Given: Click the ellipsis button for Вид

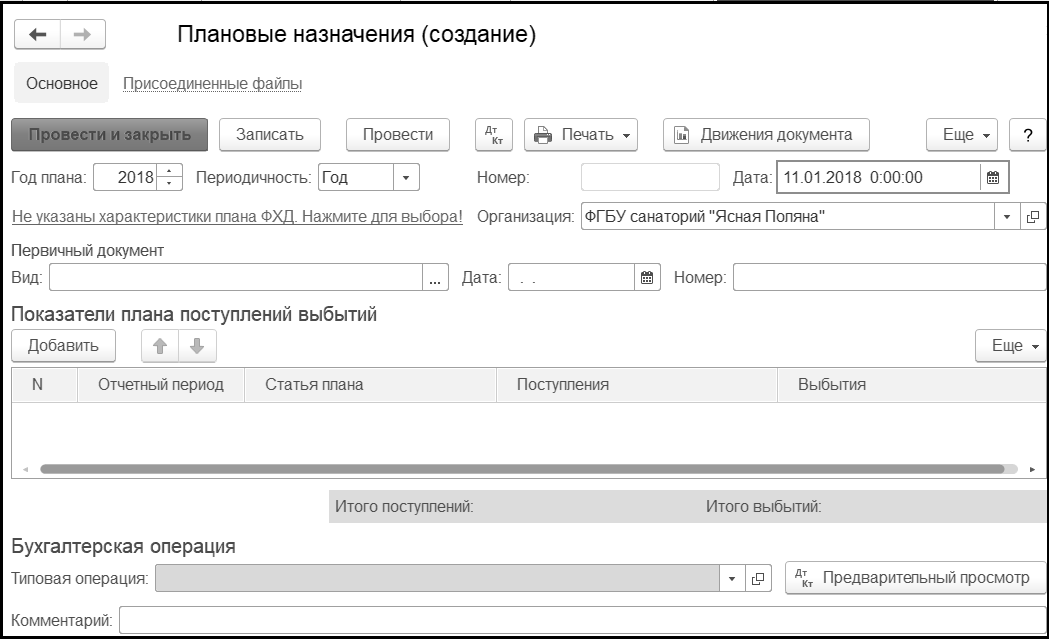Looking at the screenshot, I should tap(435, 278).
